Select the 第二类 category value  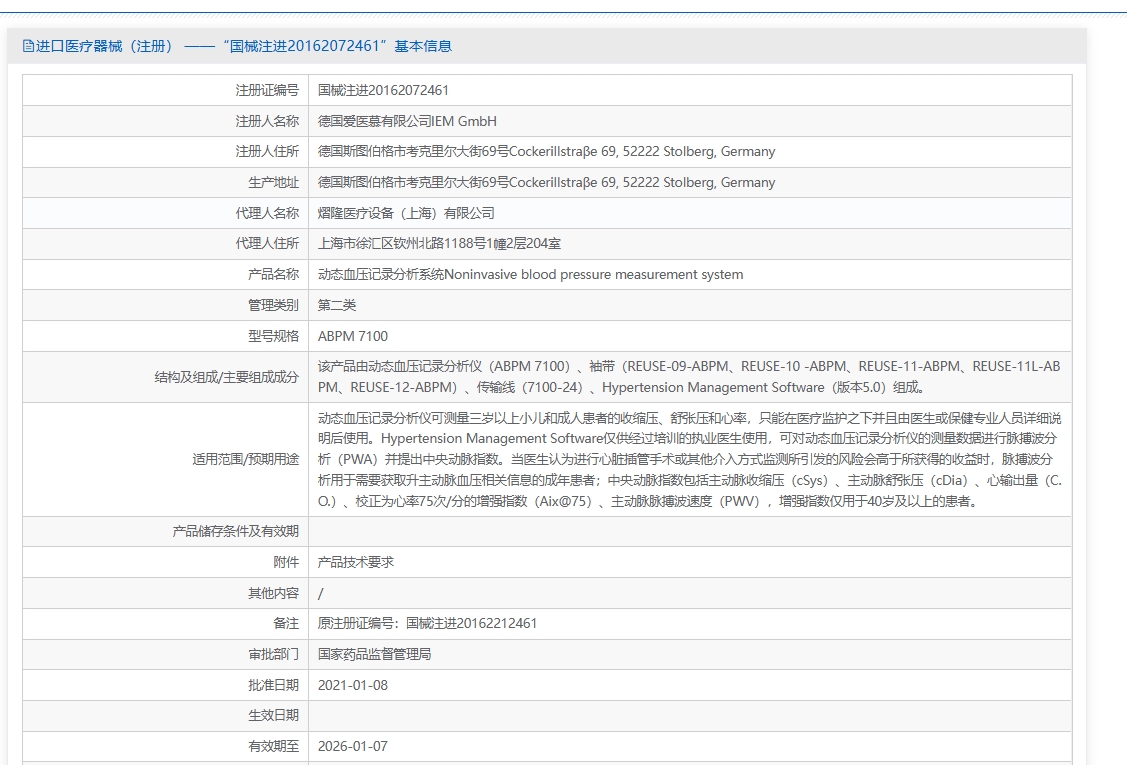pyautogui.click(x=337, y=306)
